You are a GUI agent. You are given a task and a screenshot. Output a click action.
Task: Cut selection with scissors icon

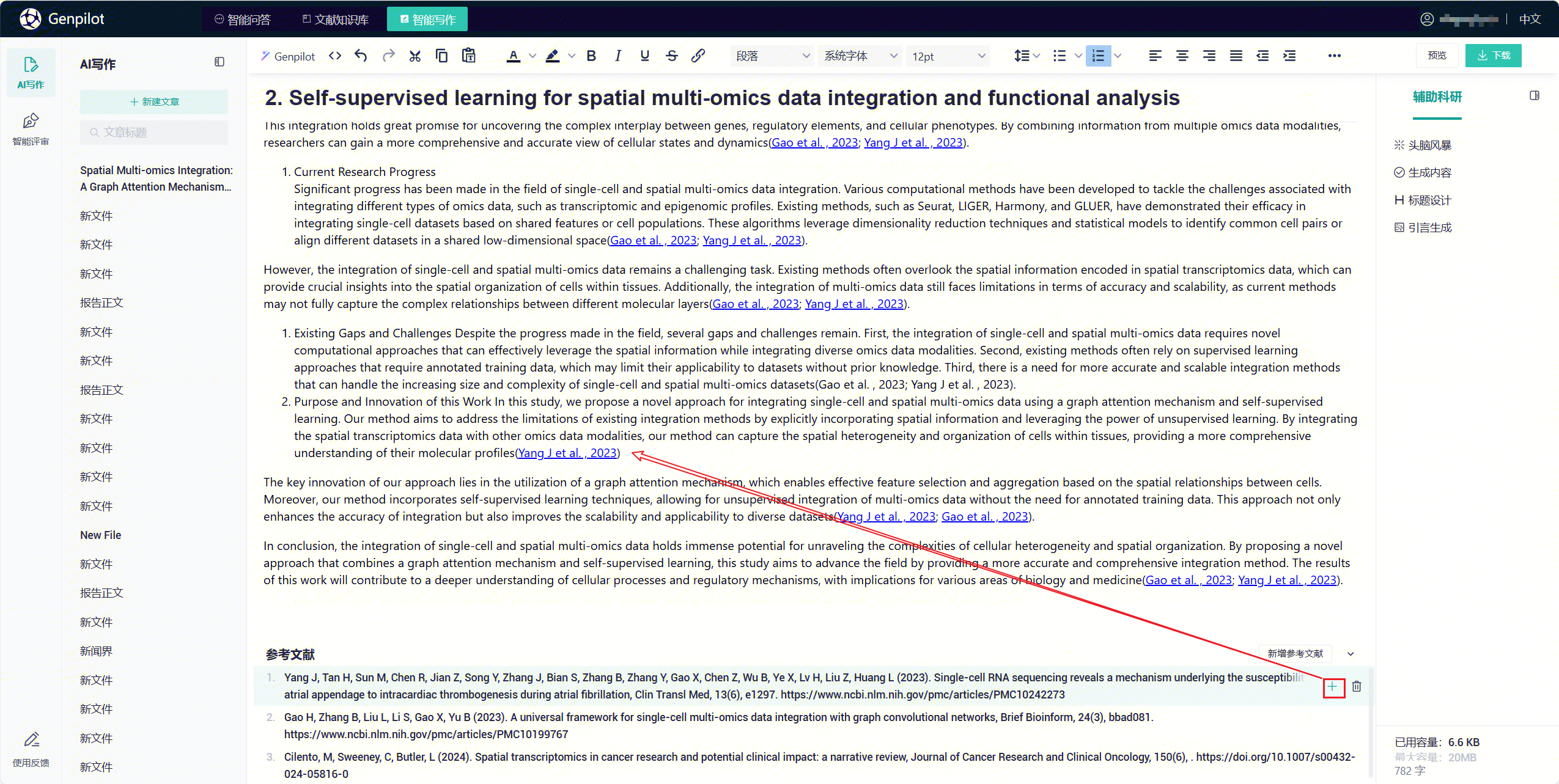pyautogui.click(x=415, y=56)
